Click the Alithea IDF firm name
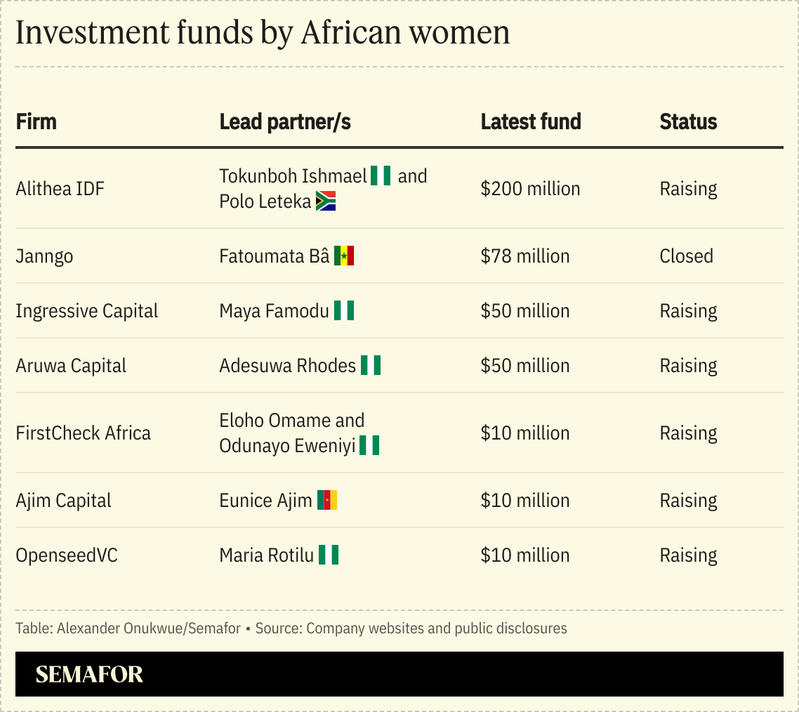Screen dimensions: 799x712 tap(59, 188)
